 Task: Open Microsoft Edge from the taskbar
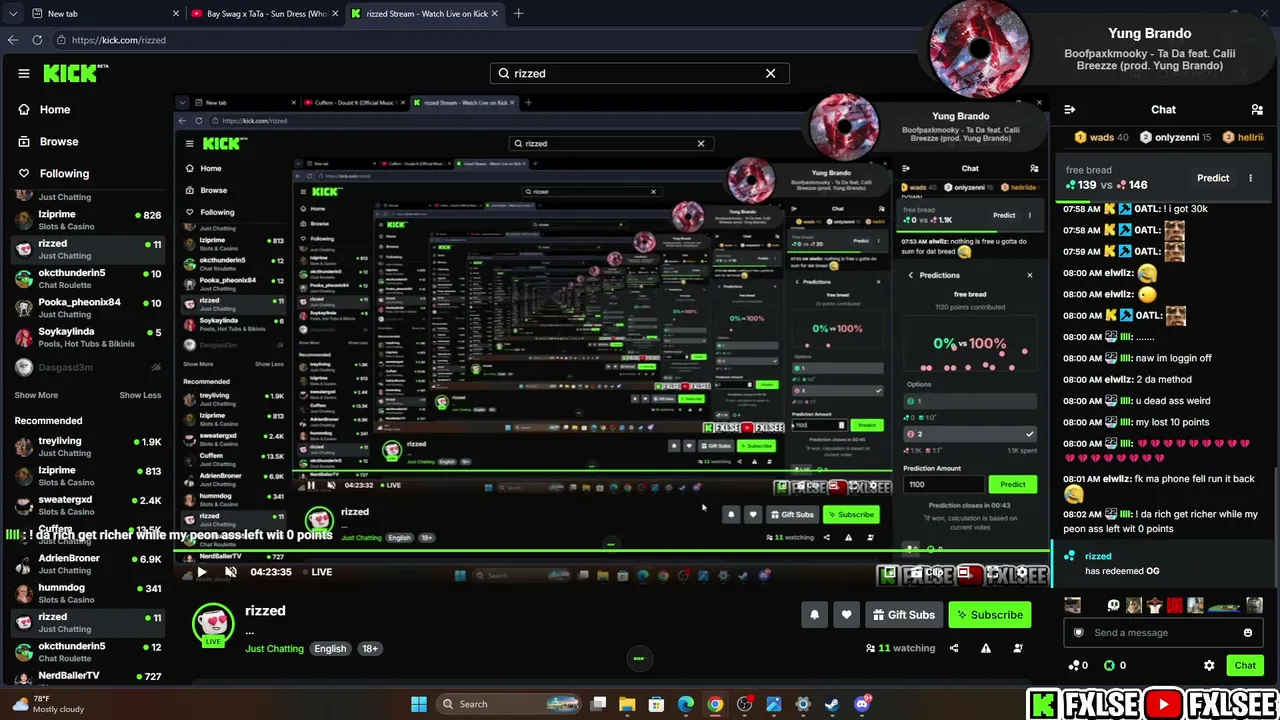pos(686,704)
